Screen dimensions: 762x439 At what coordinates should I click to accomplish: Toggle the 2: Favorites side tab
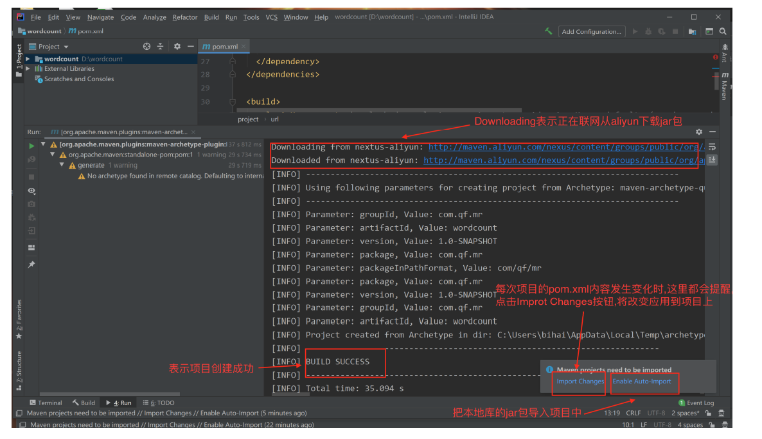(x=19, y=319)
